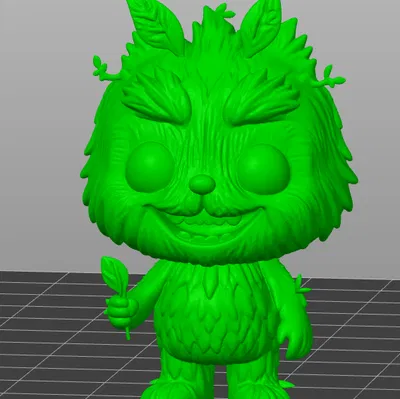
Task: Select the green furry creature 3D model
Action: (218, 200)
